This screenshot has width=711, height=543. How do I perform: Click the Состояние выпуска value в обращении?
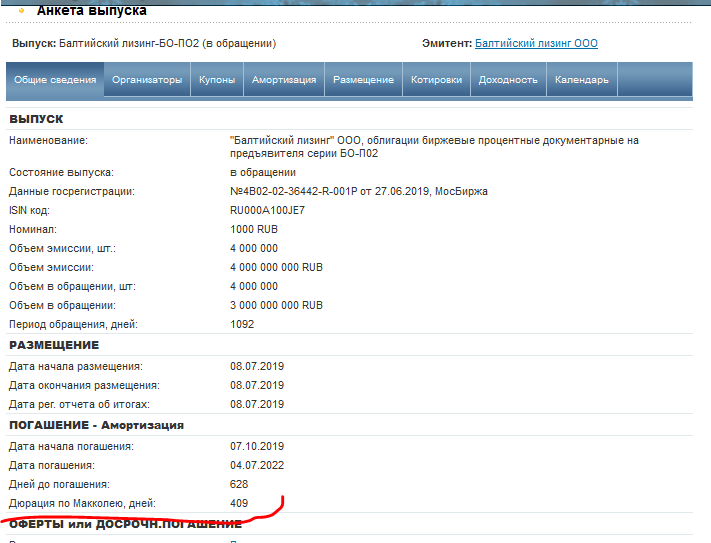(x=263, y=173)
